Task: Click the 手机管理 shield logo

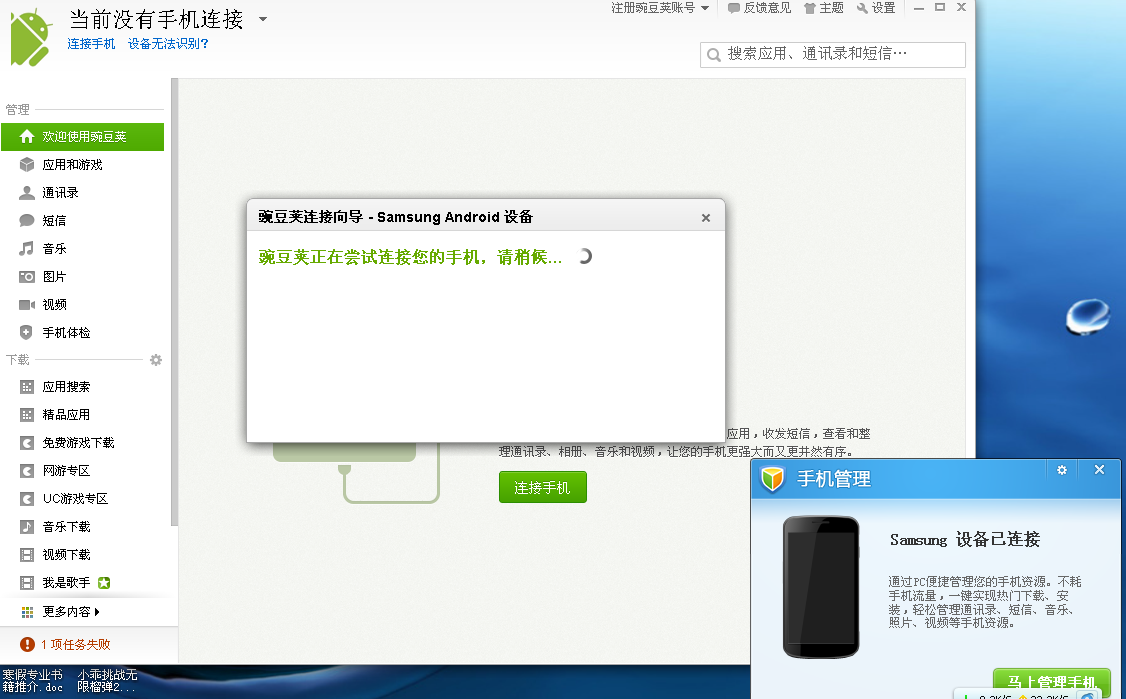Action: [773, 478]
